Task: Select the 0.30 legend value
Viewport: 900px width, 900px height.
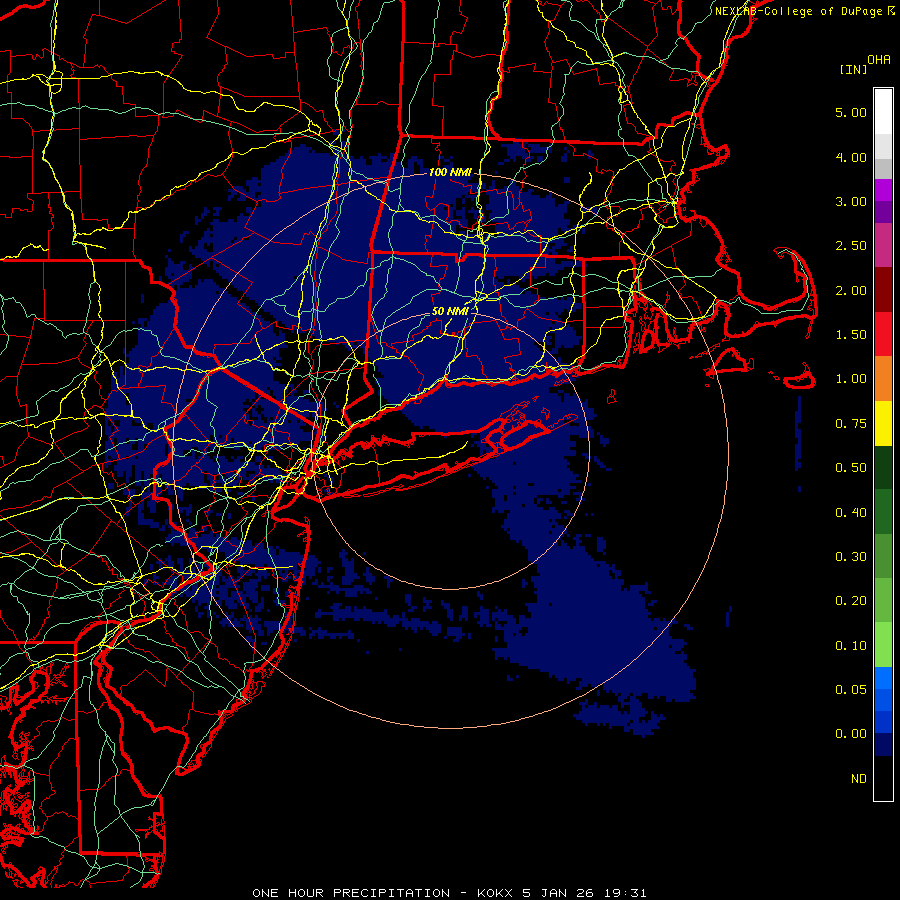Action: coord(851,557)
